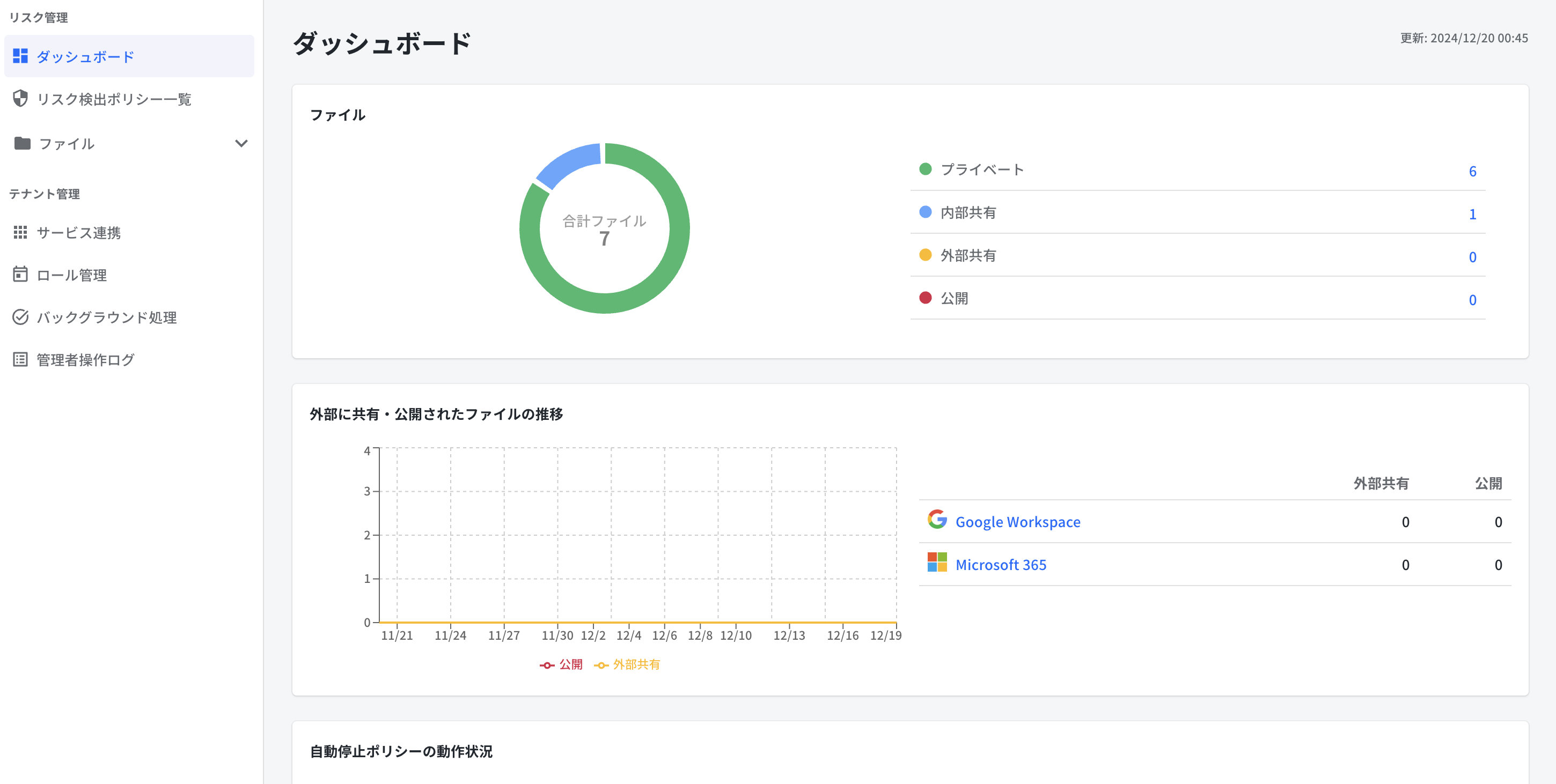Click the 外部共有 column header in table

1381,483
